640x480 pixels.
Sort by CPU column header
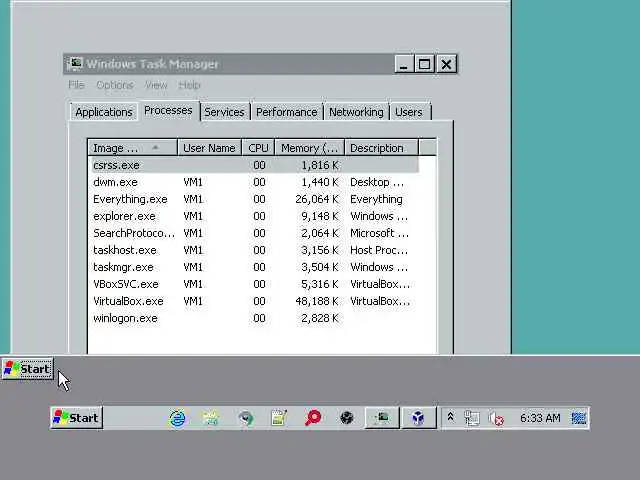258,148
